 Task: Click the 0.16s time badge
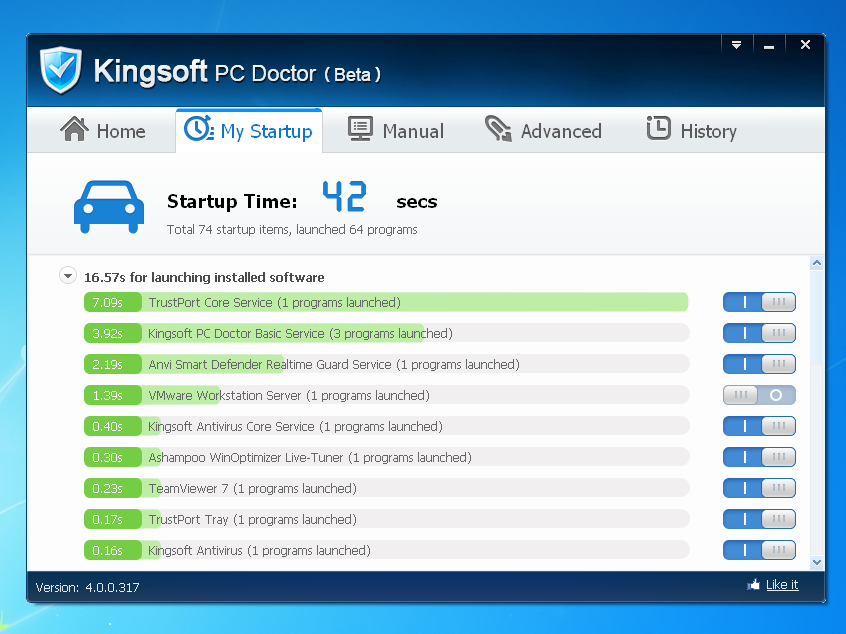[x=112, y=550]
